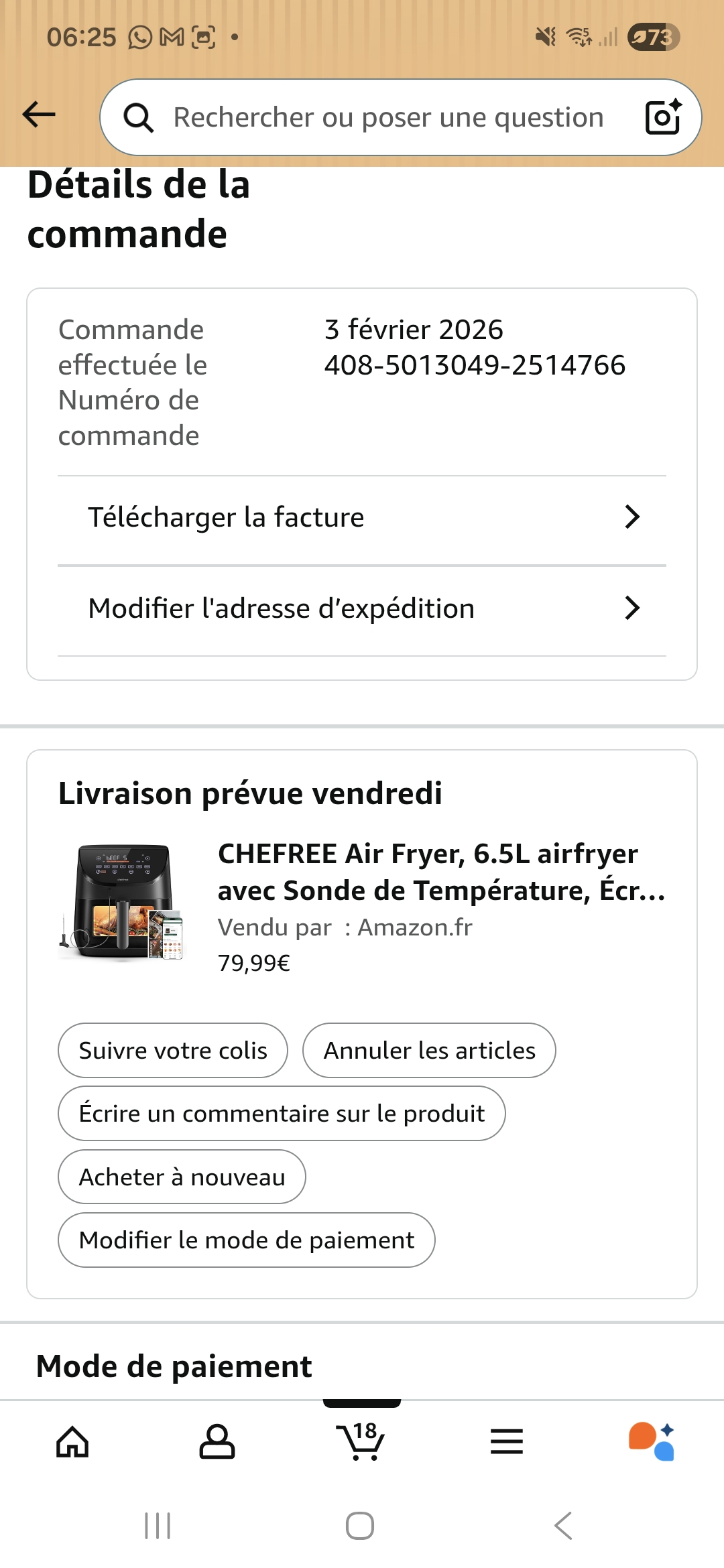Click Acheter à nouveau button

pyautogui.click(x=182, y=1177)
